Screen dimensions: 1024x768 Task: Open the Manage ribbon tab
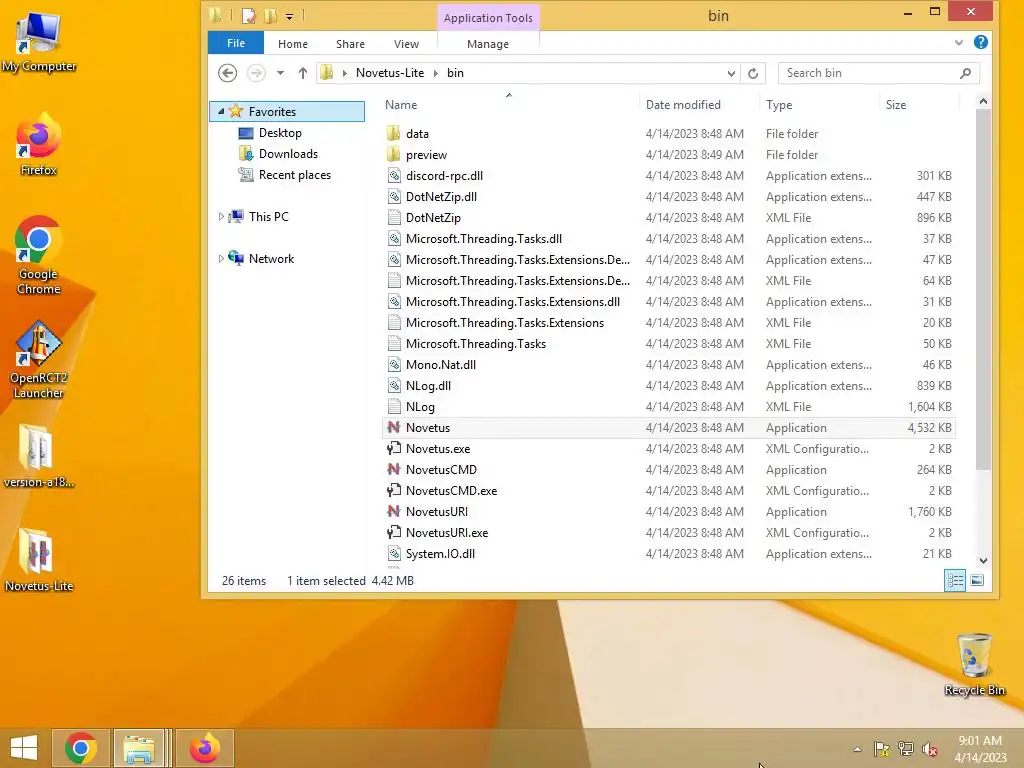[x=488, y=44]
